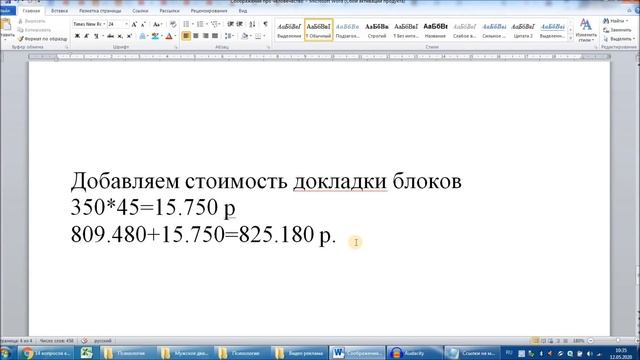
Task: Open the borders dropdown
Action: tap(264, 36)
